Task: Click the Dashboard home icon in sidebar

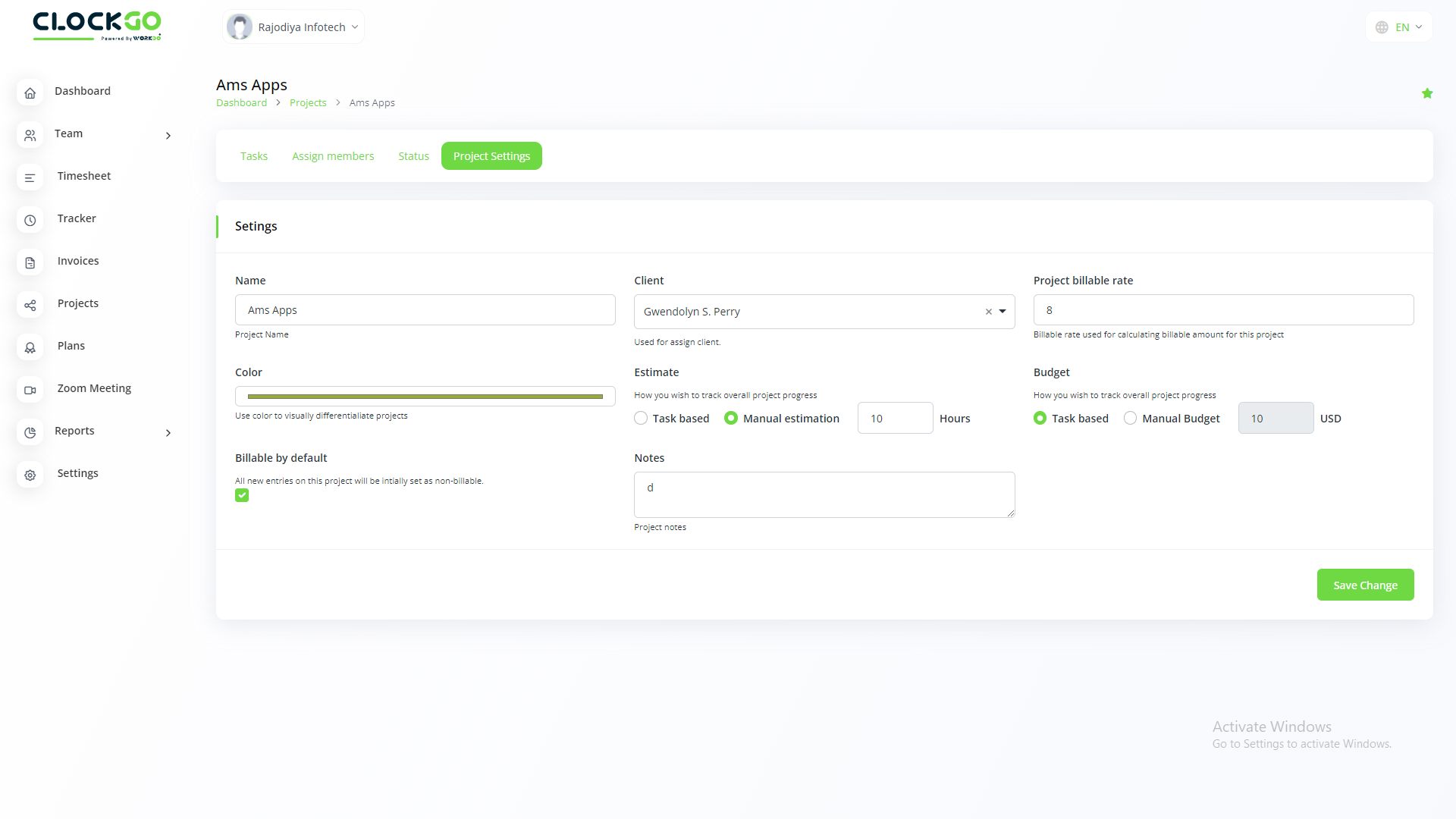Action: 30,93
